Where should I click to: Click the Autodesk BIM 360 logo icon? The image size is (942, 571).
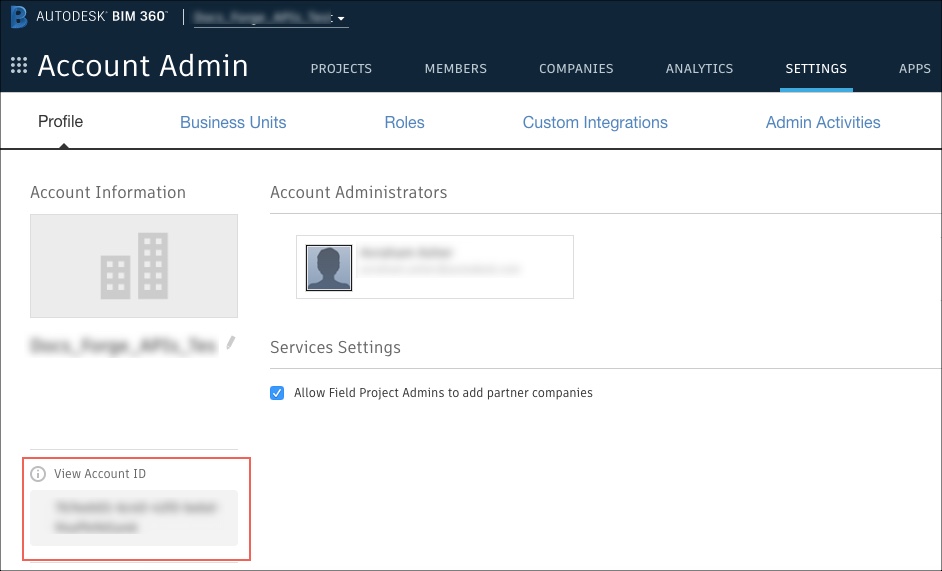[18, 17]
